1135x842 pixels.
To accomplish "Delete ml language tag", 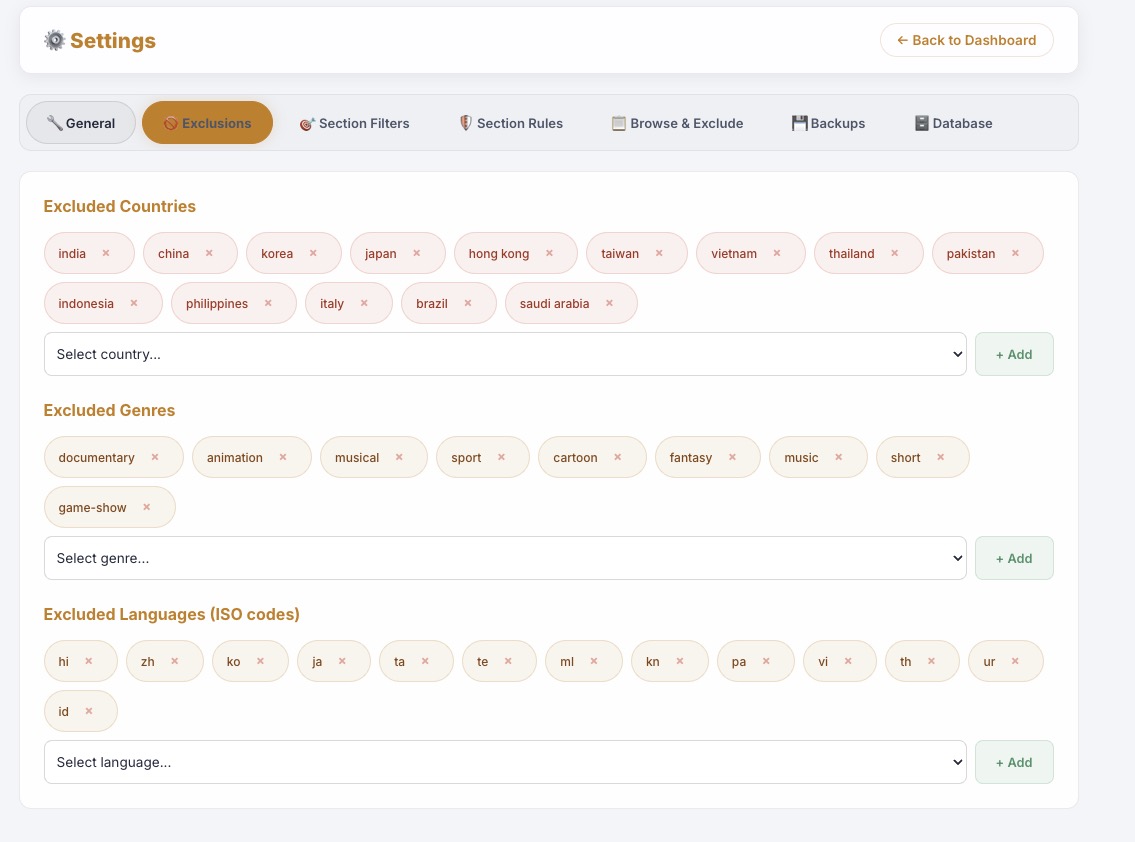I will click(x=594, y=662).
